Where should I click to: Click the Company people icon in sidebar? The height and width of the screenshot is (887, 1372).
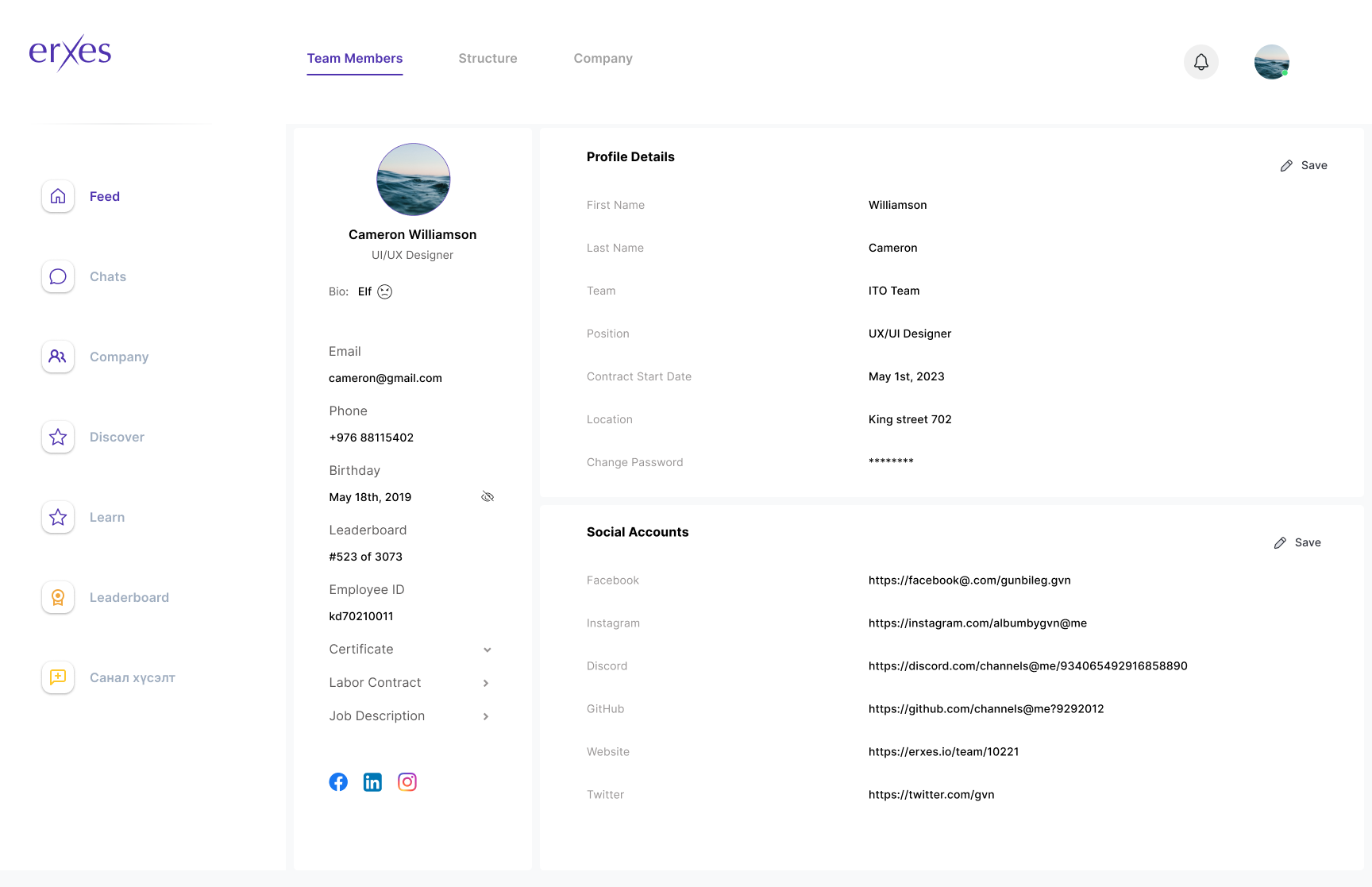point(58,357)
